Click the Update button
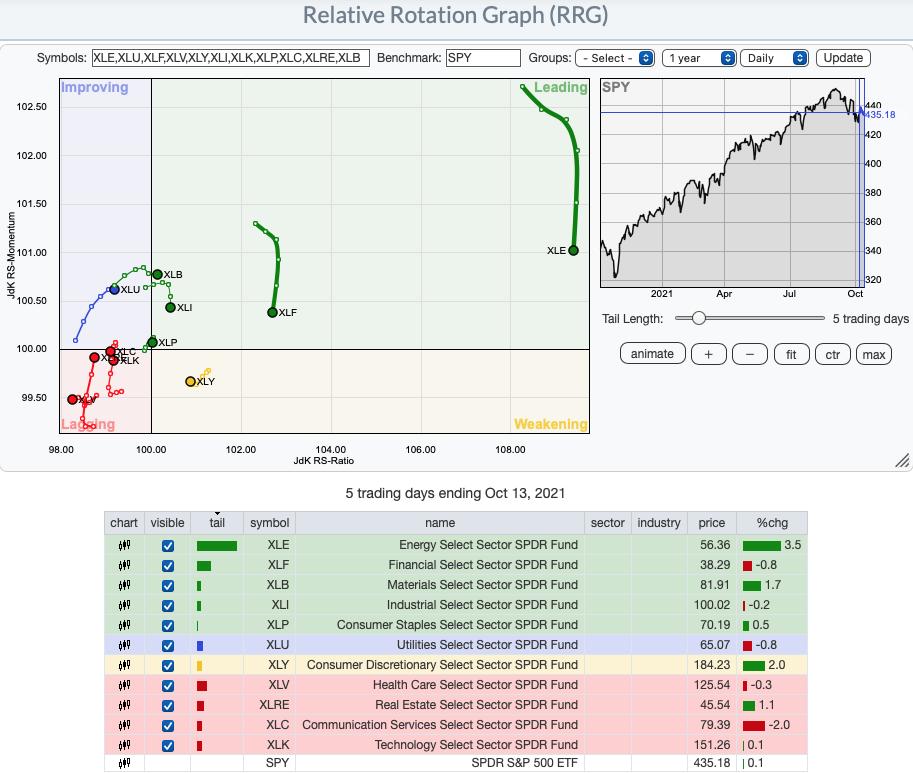 tap(843, 58)
